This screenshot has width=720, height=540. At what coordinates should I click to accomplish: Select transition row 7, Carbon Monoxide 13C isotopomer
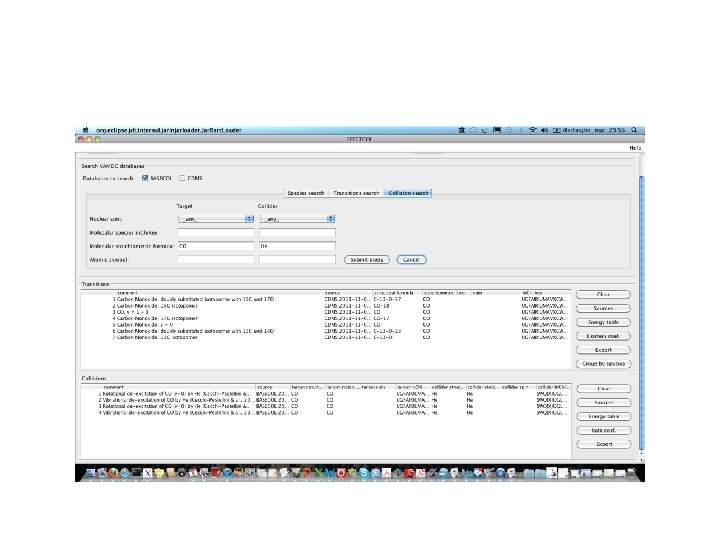[x=326, y=337]
